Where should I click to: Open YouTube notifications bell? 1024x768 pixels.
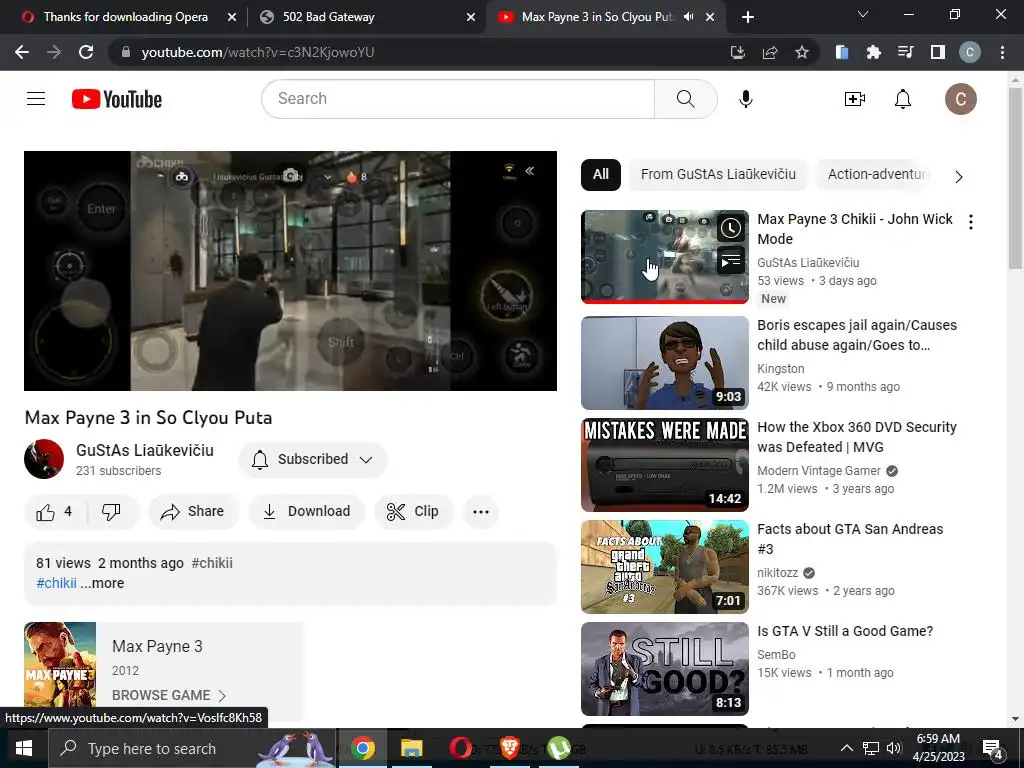tap(903, 99)
